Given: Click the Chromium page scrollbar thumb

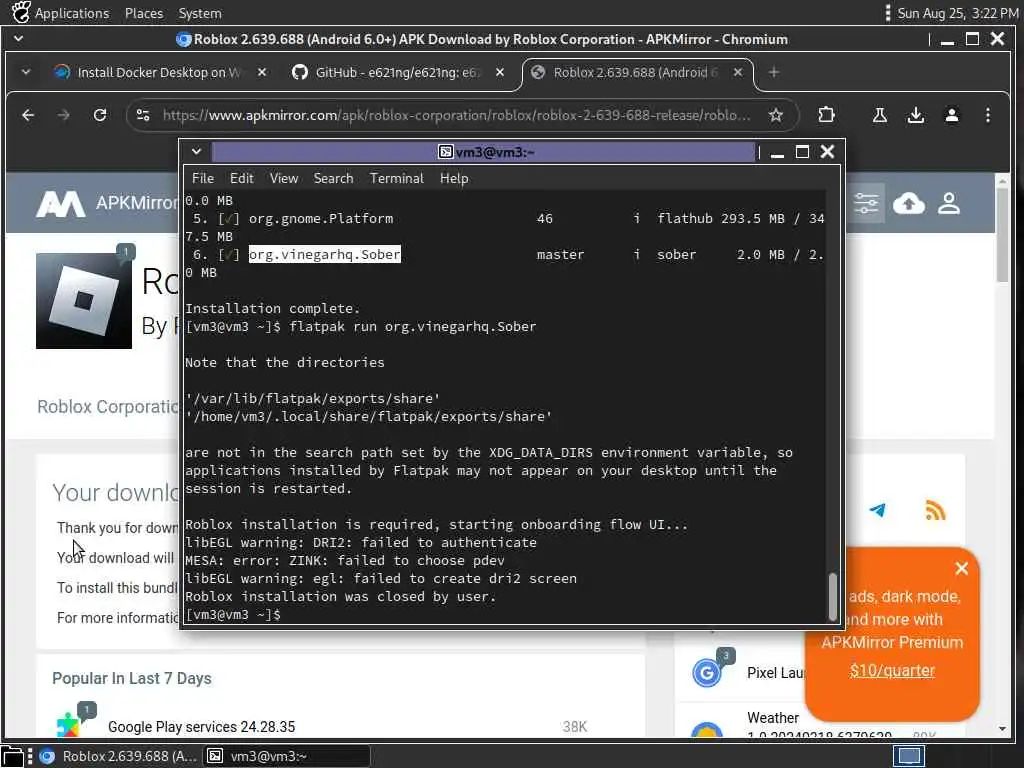Looking at the screenshot, I should pos(1002,234).
